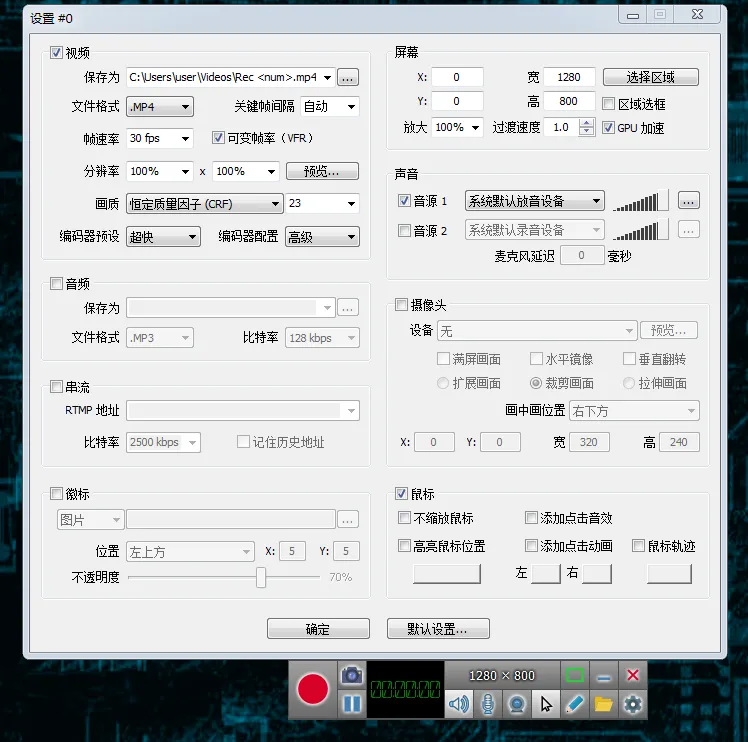
Task: Adjust audio source 1 volume meter
Action: pos(640,201)
